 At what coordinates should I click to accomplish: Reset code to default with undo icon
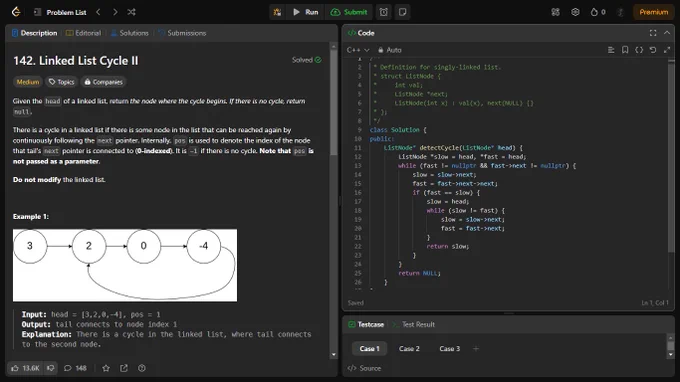653,50
